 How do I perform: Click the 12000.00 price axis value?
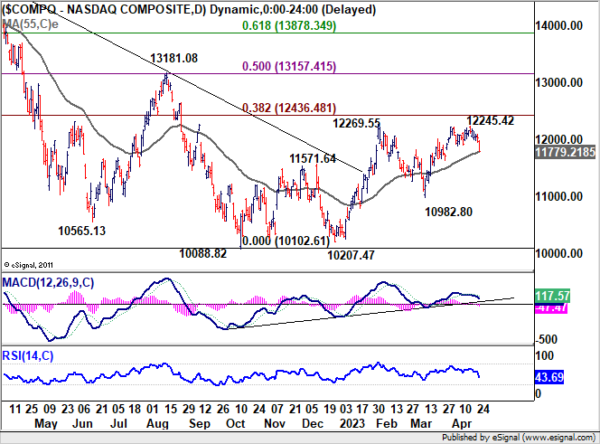tap(559, 139)
